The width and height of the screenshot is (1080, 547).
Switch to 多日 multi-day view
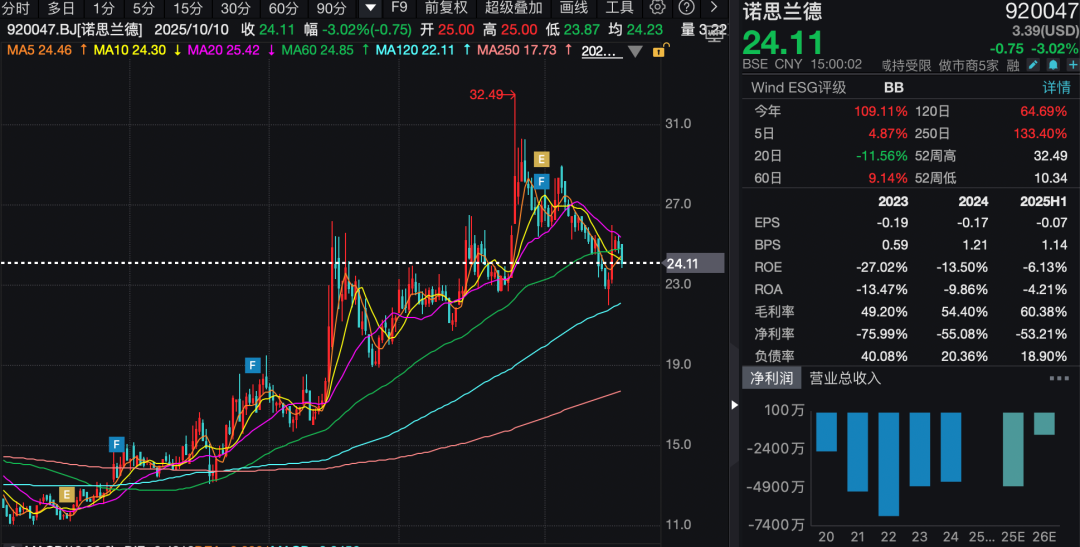61,8
